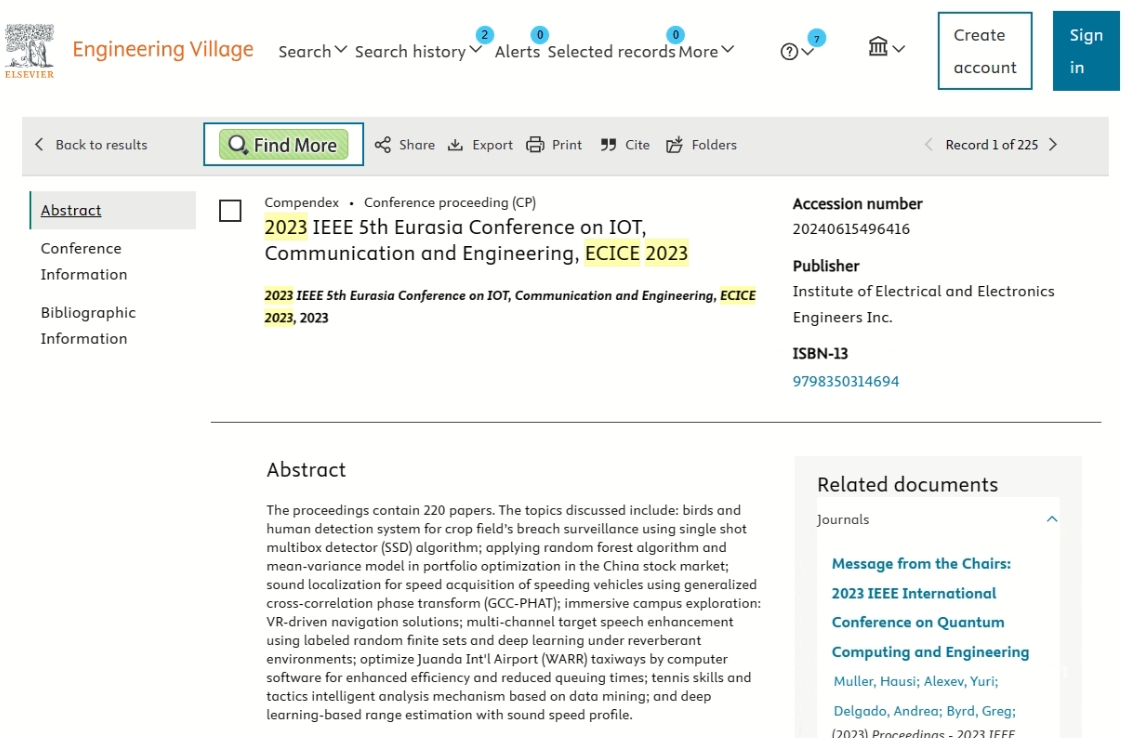The height and width of the screenshot is (738, 1124).
Task: Click the Export label in toolbar
Action: pyautogui.click(x=492, y=145)
